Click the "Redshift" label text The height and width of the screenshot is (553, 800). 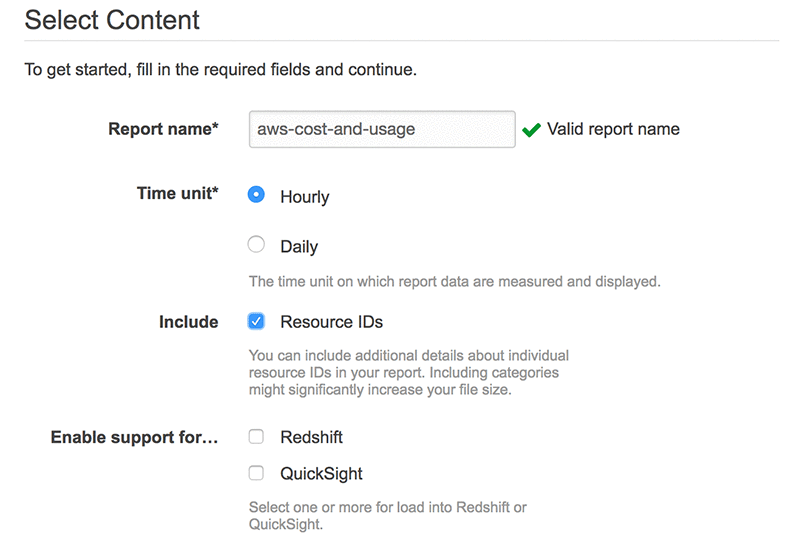click(x=311, y=438)
